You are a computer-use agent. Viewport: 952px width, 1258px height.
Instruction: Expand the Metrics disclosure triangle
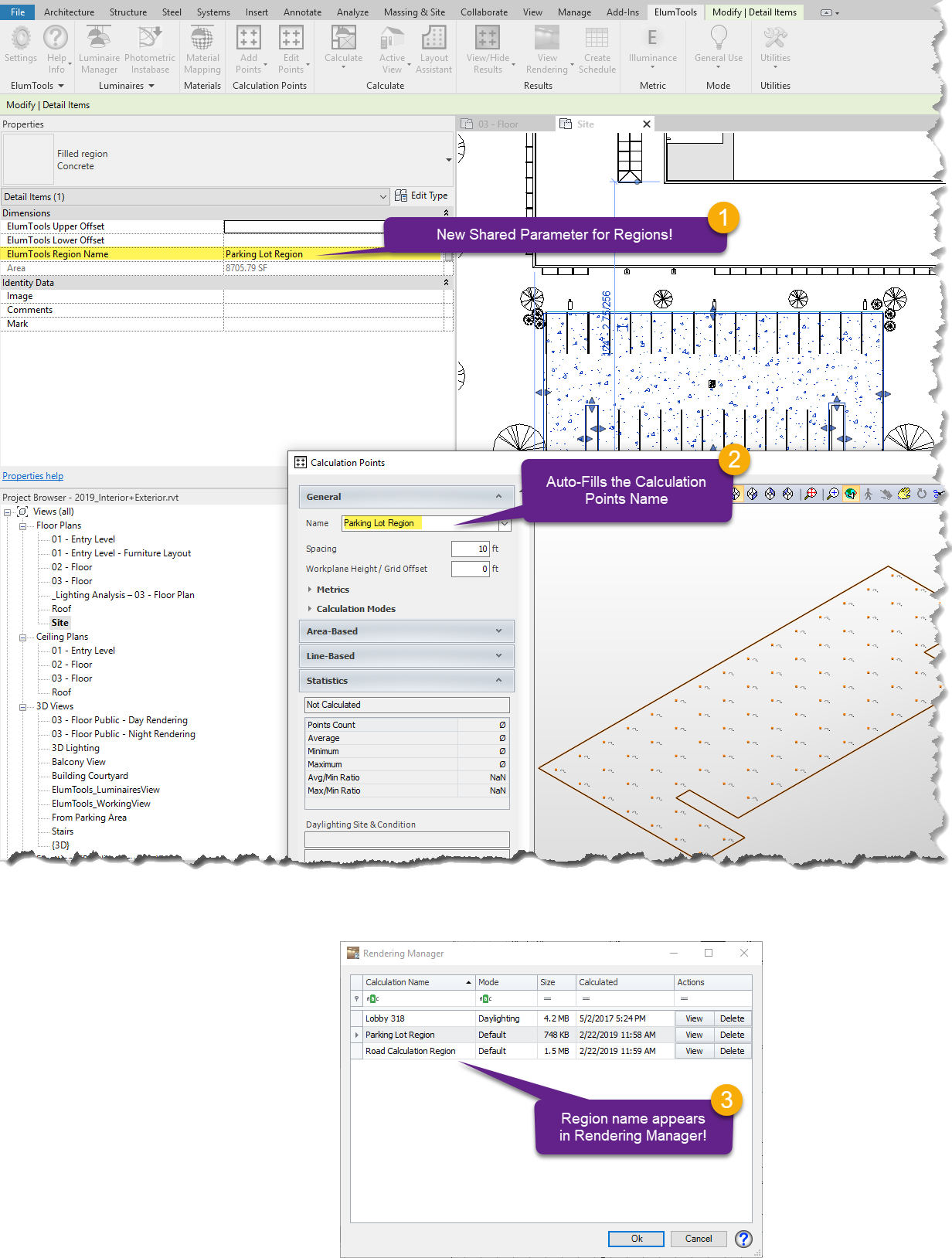(x=310, y=589)
